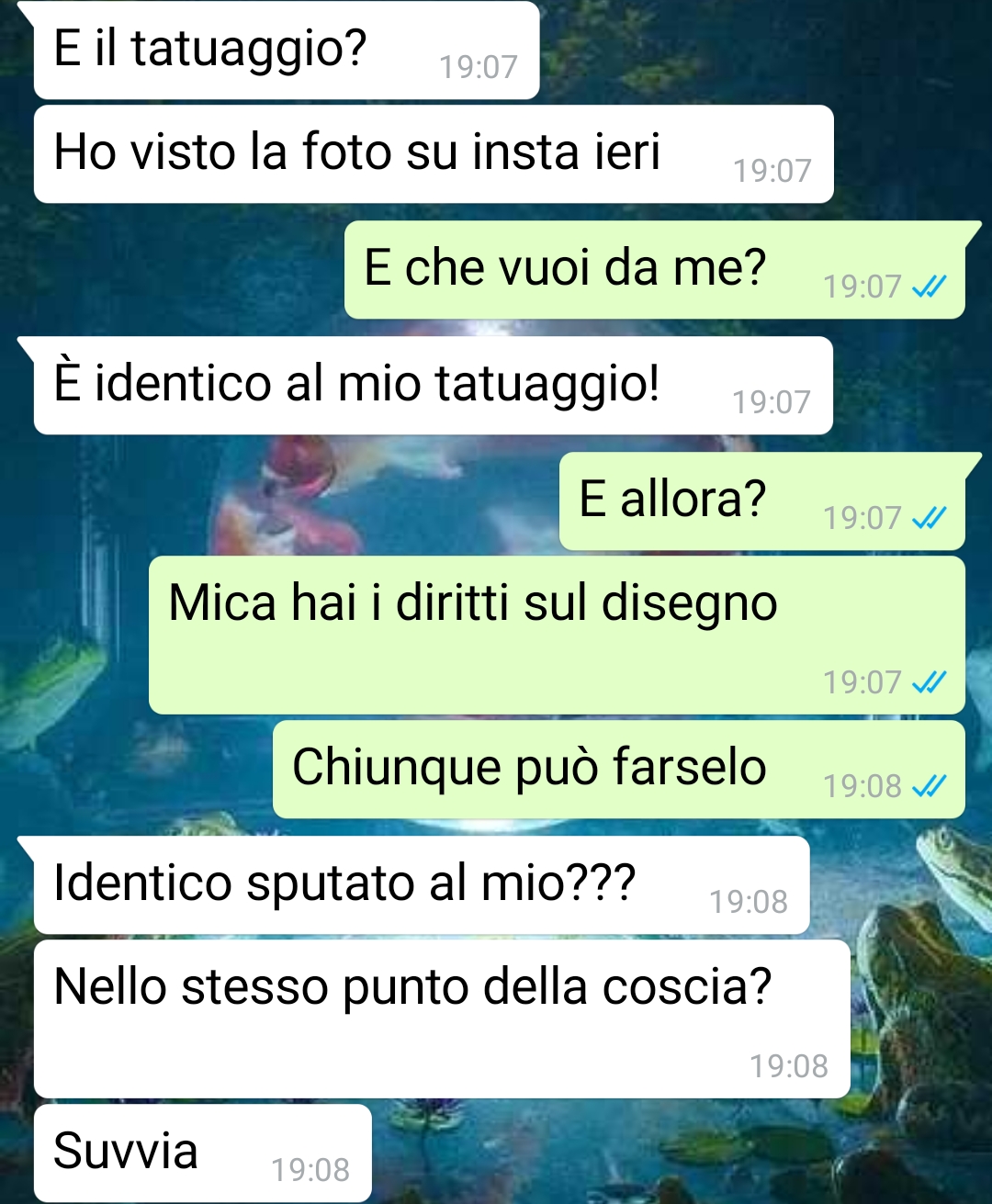The height and width of the screenshot is (1204, 992).
Task: Tap the green bubble saying 'E allora?'
Action: click(762, 501)
